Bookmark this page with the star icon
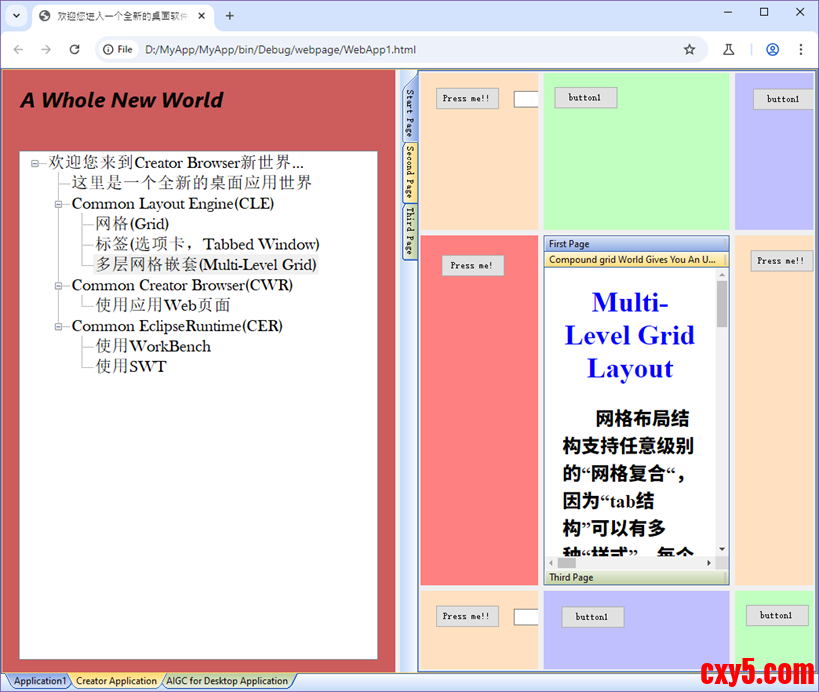Screen dimensions: 819x692 (689, 49)
